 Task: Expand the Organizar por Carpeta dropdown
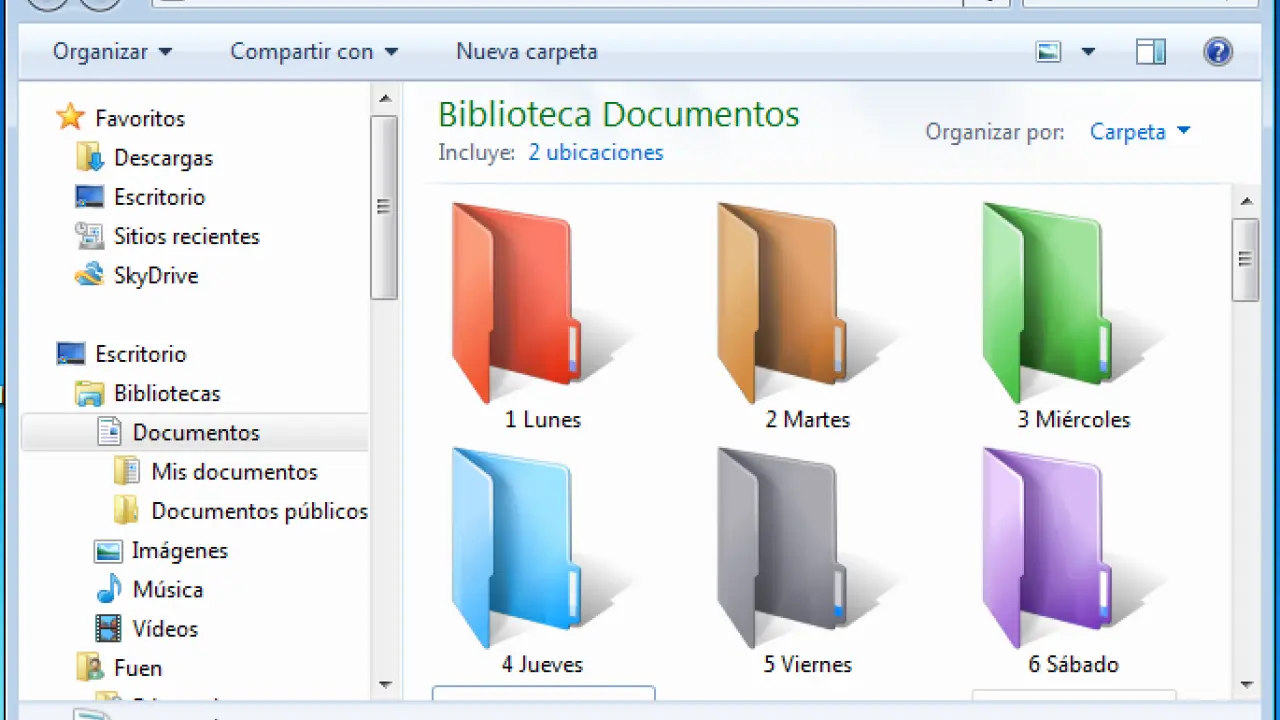[1140, 132]
